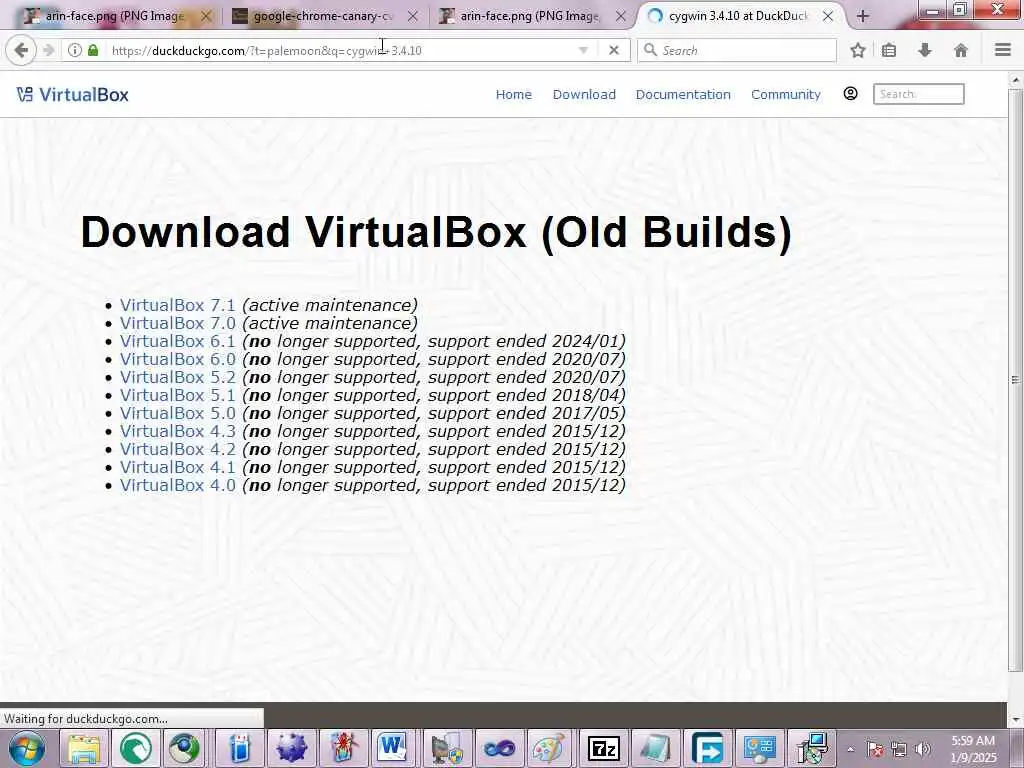Open the downloads arrow icon
1024x768 pixels.
[x=925, y=50]
